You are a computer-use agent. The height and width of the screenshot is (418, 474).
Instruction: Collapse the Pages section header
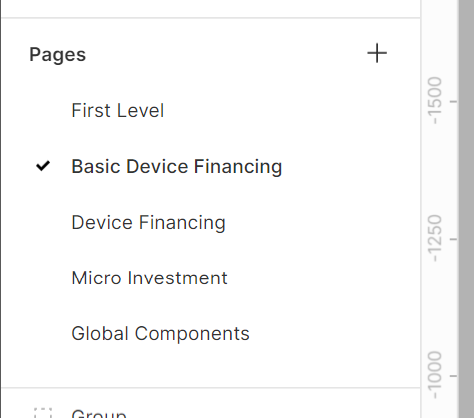(x=57, y=54)
